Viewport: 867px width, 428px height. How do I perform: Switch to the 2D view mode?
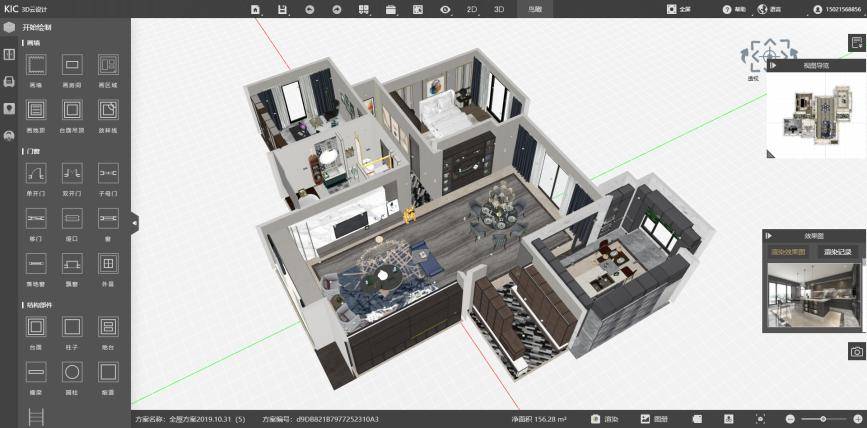pos(472,9)
